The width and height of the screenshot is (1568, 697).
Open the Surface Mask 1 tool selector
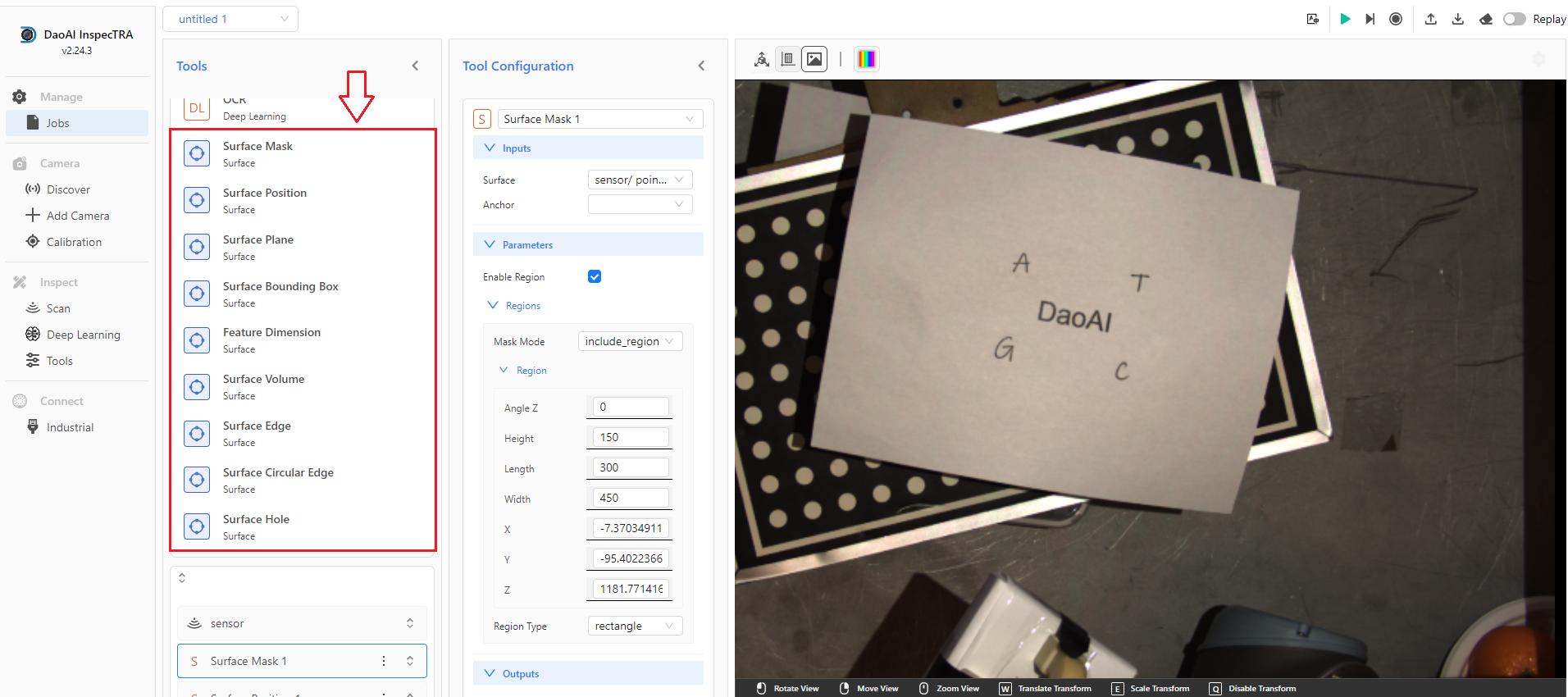600,119
